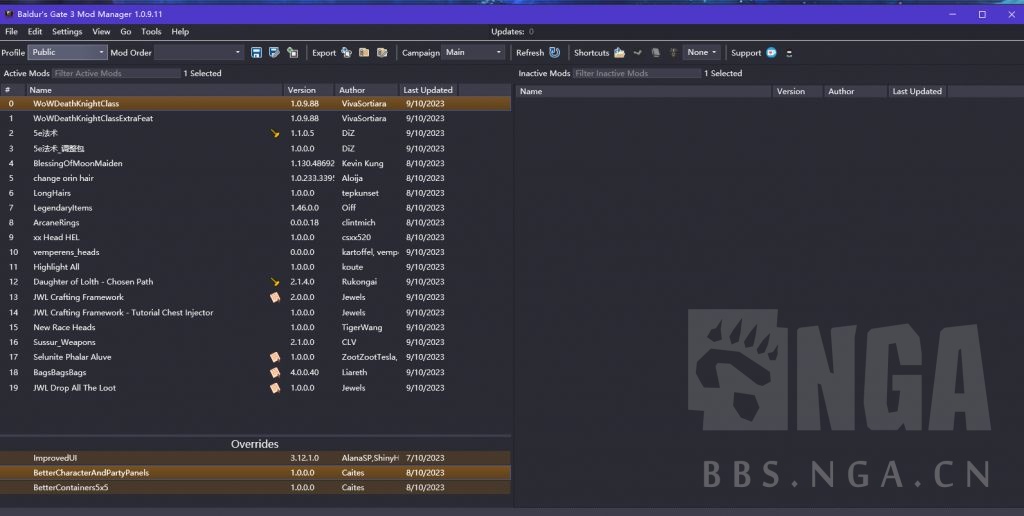Viewport: 1024px width, 516px height.
Task: Open the Tools menu
Action: click(x=151, y=31)
